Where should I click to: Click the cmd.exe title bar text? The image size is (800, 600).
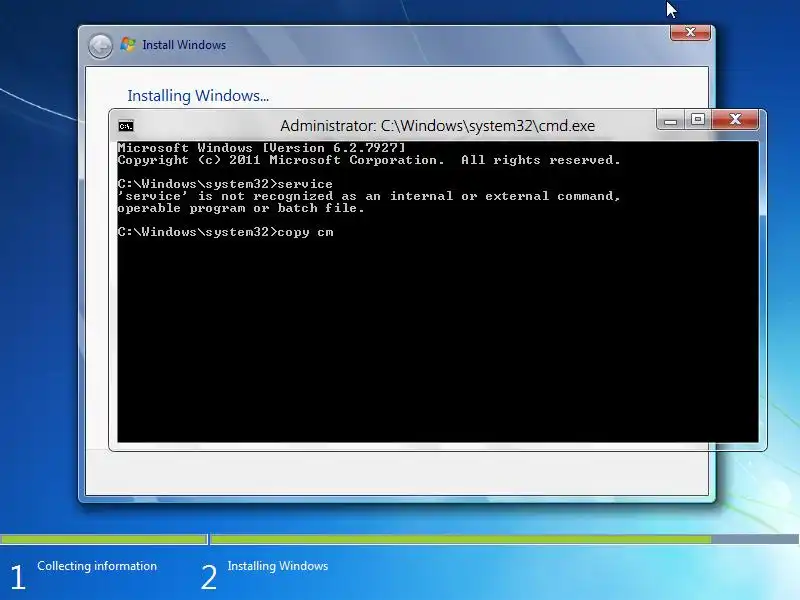coord(437,126)
